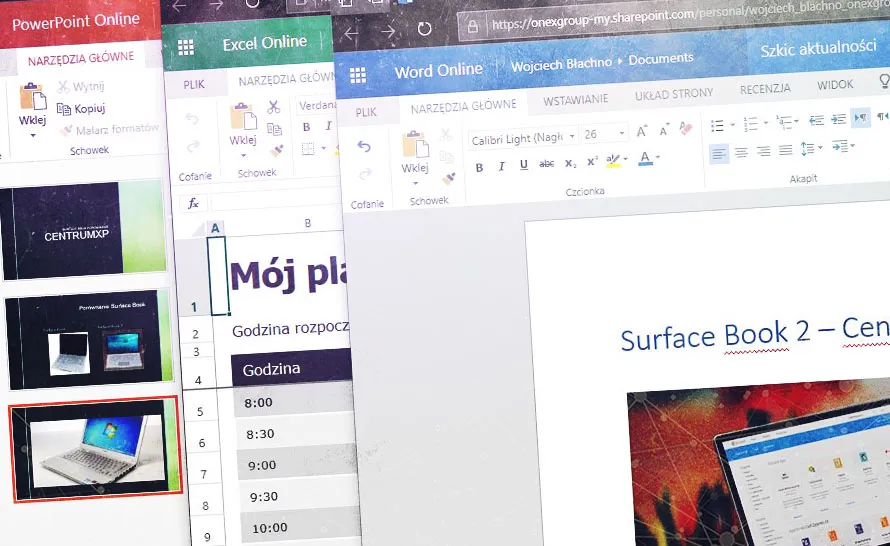The height and width of the screenshot is (546, 890).
Task: Open Documents breadcrumb link
Action: pyautogui.click(x=661, y=58)
